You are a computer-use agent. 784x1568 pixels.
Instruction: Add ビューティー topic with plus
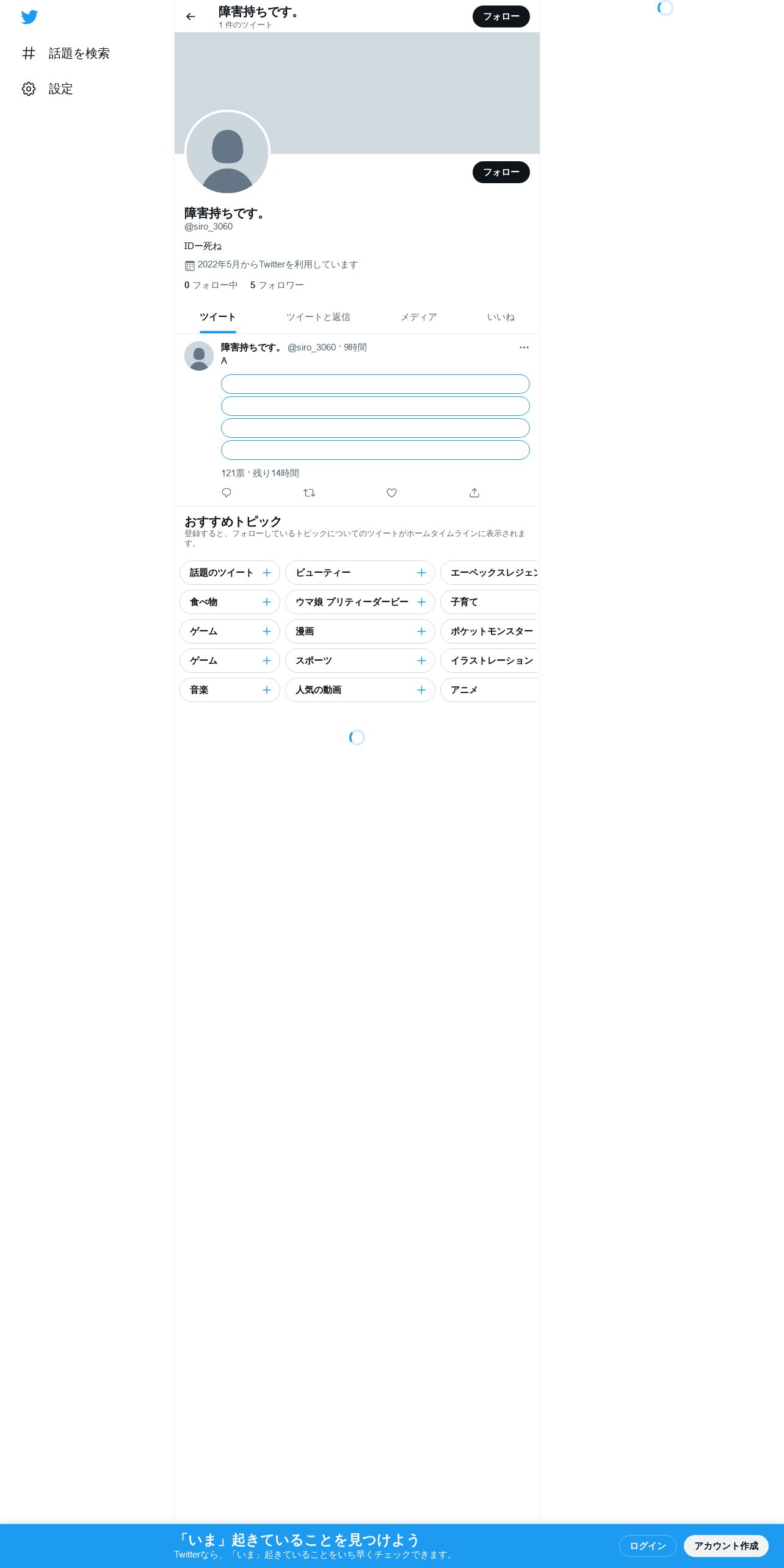point(421,573)
